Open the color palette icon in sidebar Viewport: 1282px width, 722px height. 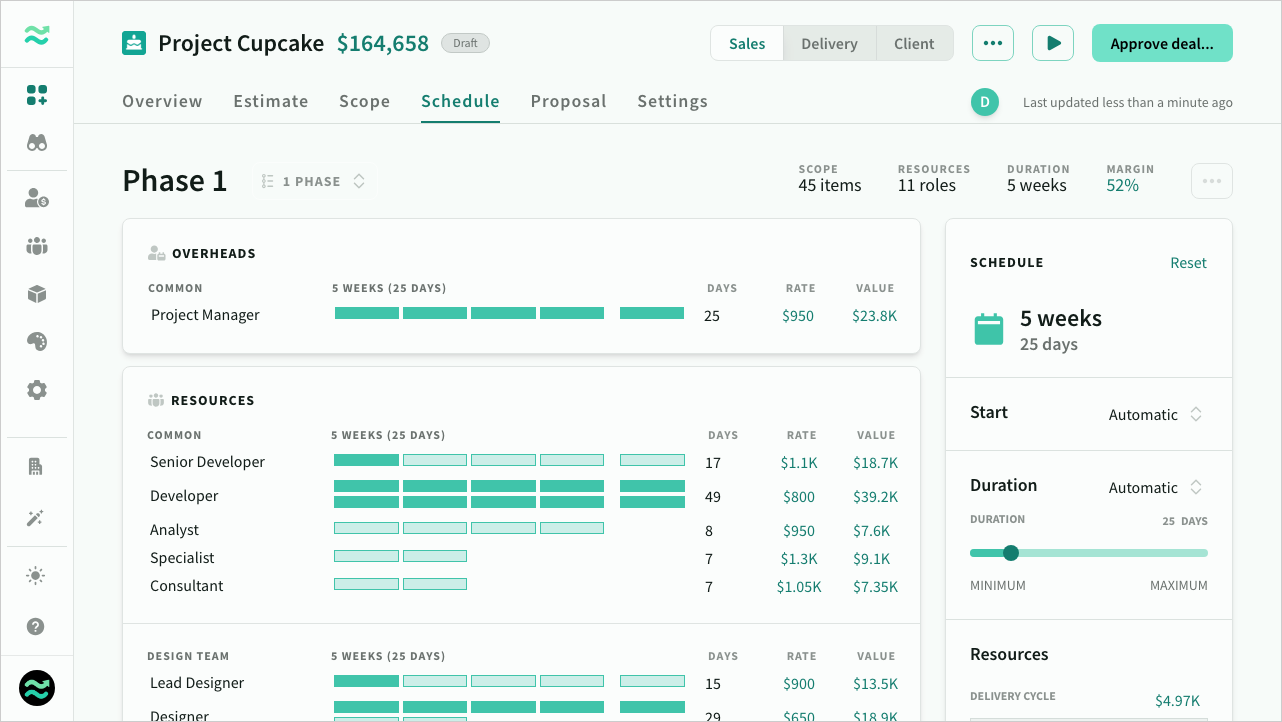[x=37, y=342]
